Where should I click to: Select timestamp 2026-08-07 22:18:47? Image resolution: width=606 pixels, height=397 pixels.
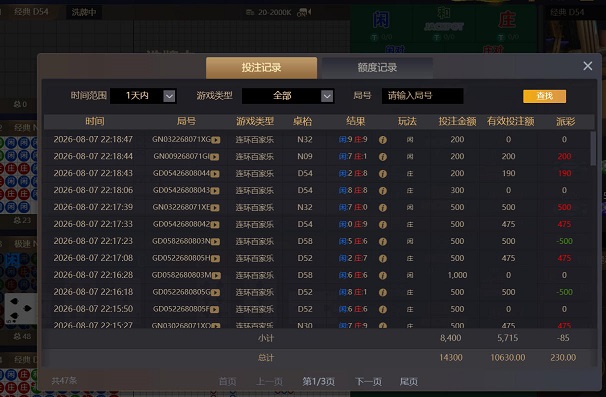(x=93, y=139)
